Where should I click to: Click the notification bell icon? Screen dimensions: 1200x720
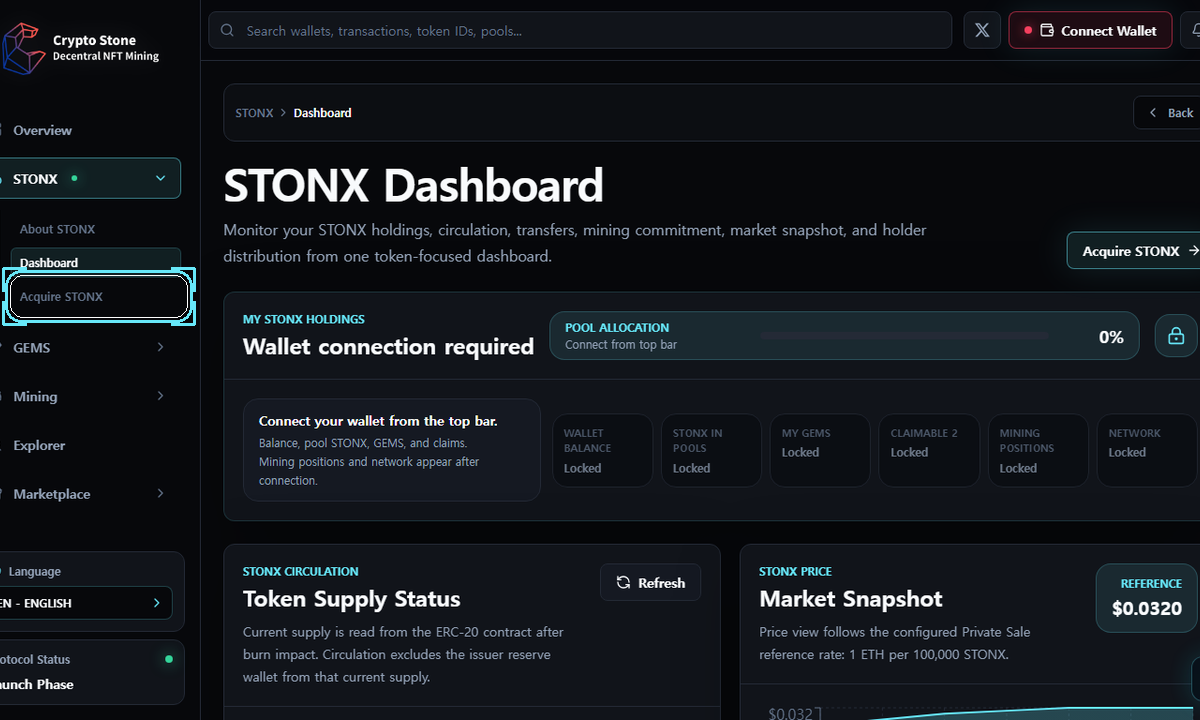[x=1196, y=31]
